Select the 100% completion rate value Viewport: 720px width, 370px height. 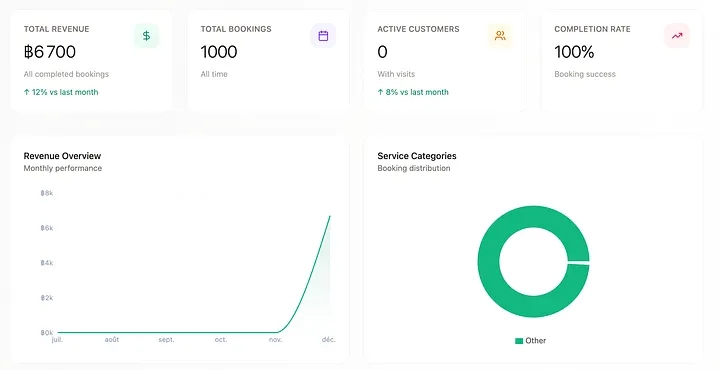574,52
